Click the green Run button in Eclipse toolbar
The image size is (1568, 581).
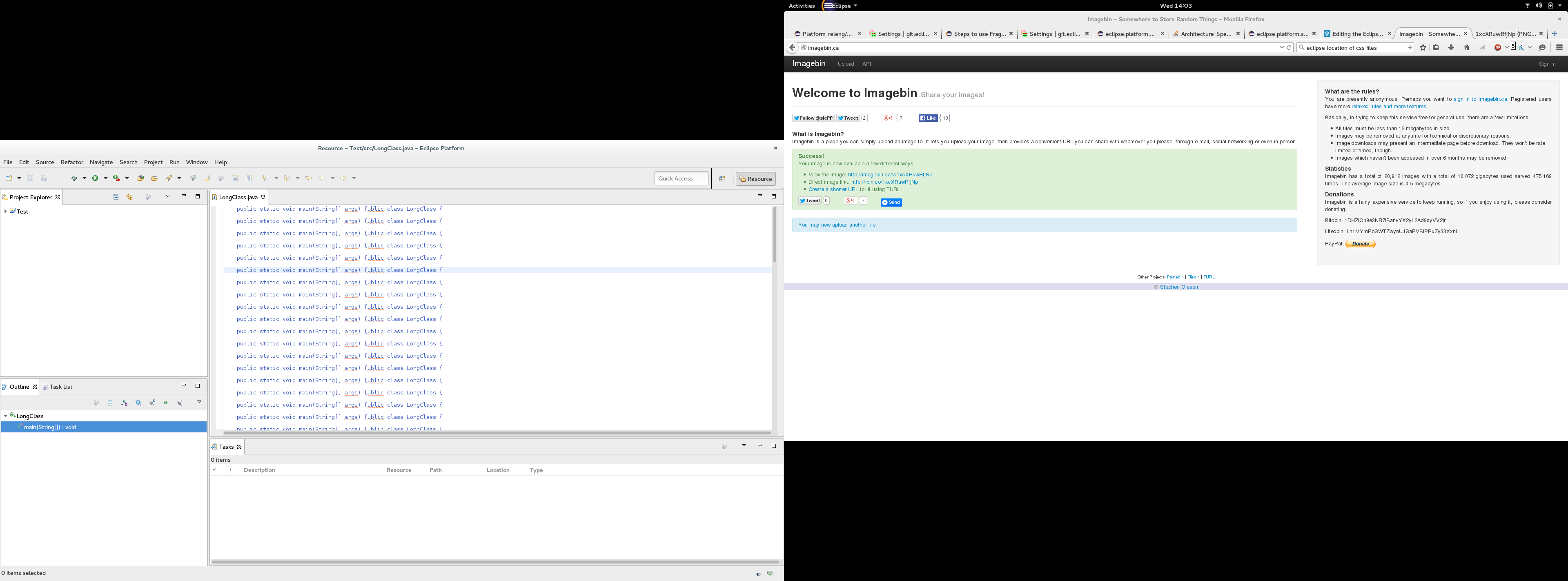coord(95,178)
